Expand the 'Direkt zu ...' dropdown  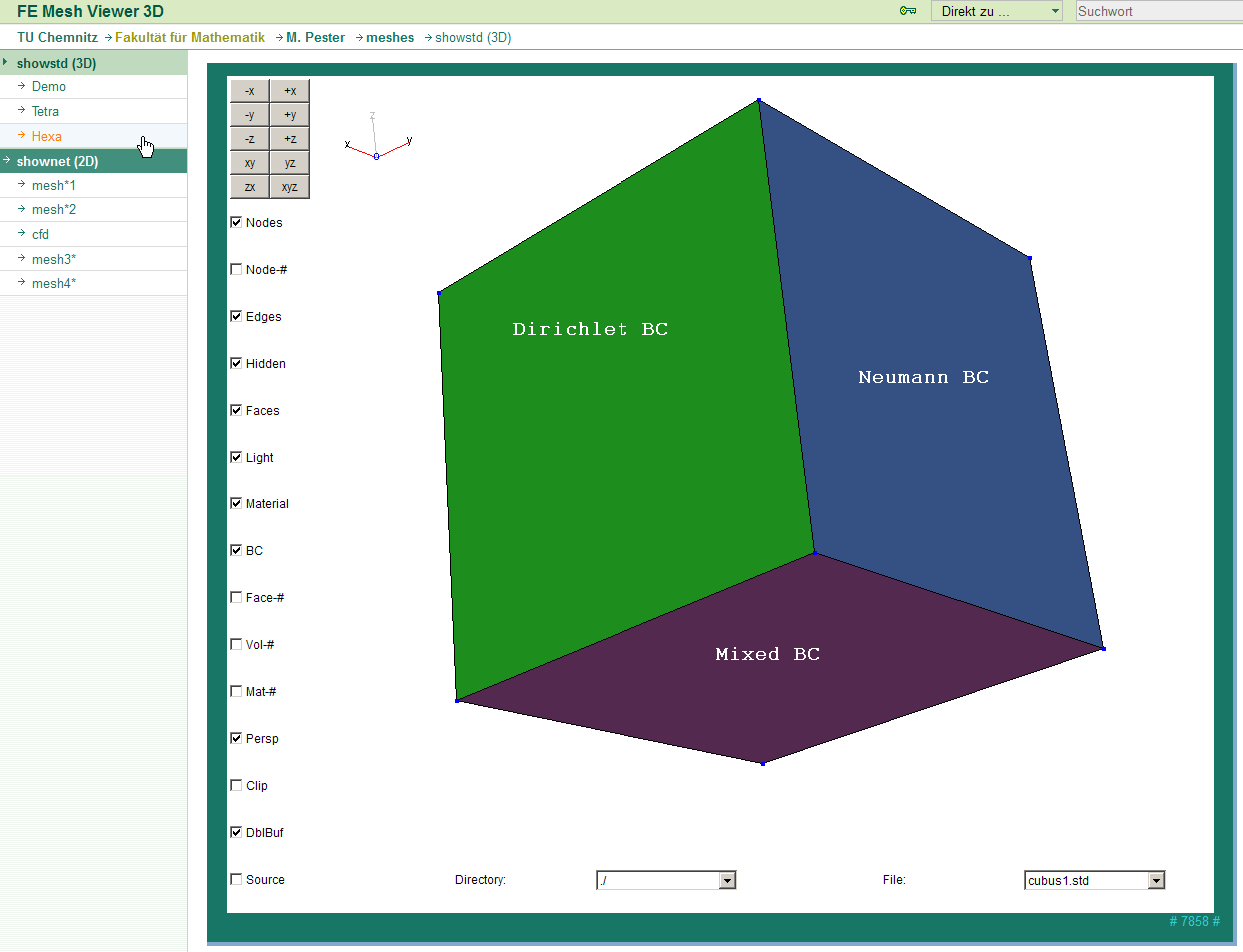coord(997,11)
